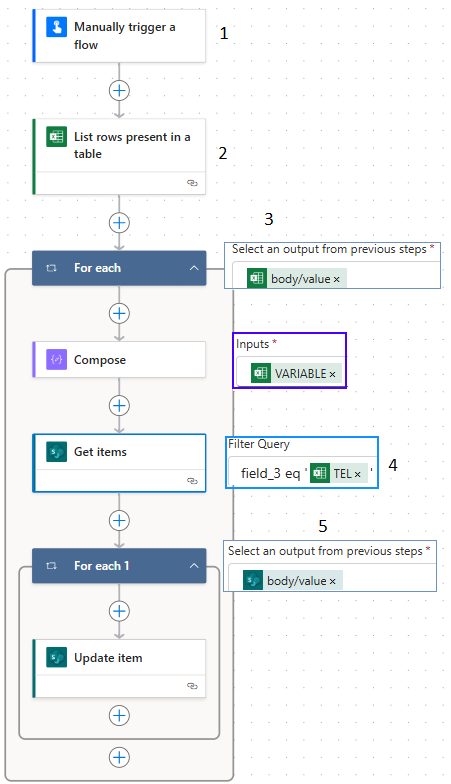Click connection link icon on Update item card
The image size is (451, 784).
[x=192, y=686]
